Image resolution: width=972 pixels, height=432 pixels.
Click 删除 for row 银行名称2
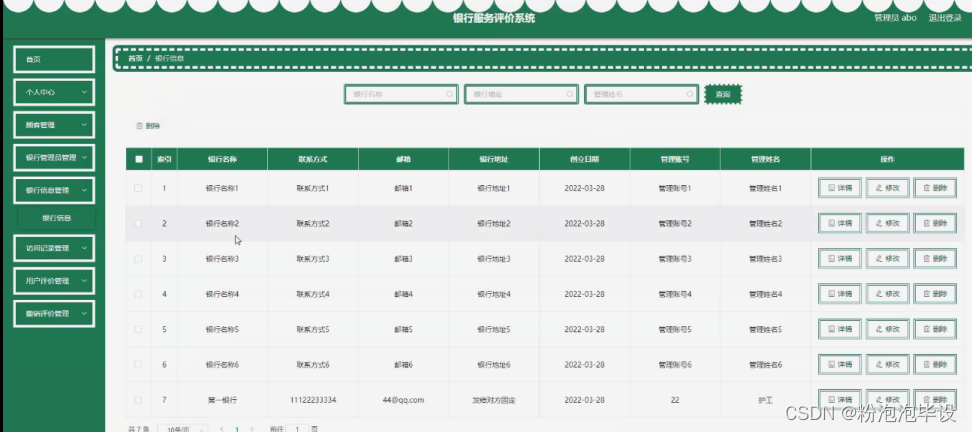click(935, 223)
